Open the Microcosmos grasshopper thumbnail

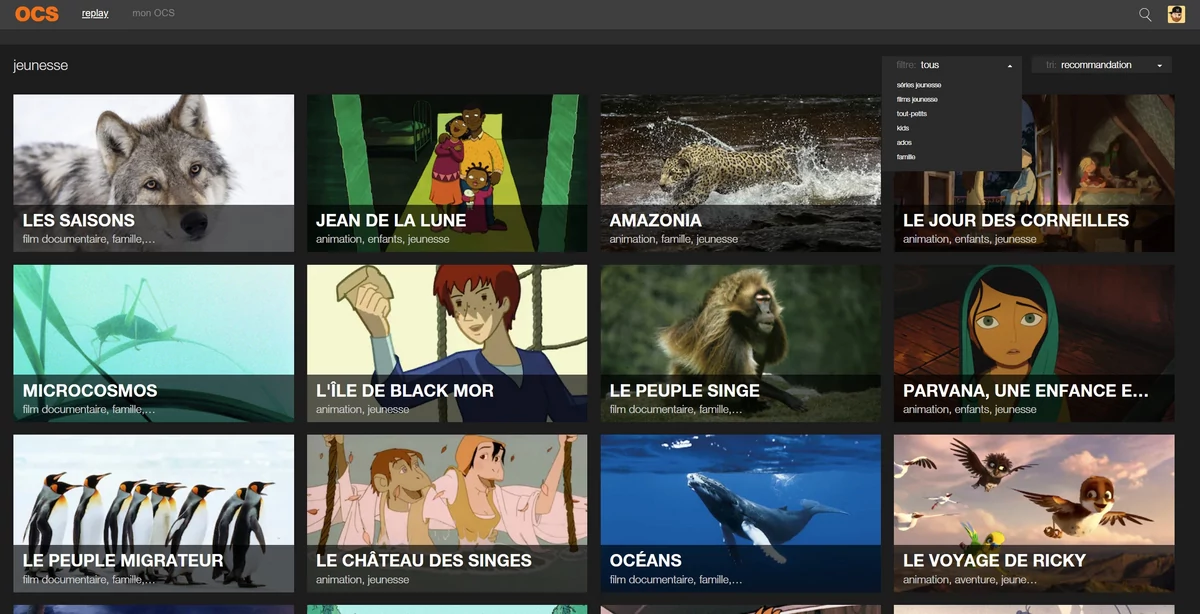coord(153,343)
